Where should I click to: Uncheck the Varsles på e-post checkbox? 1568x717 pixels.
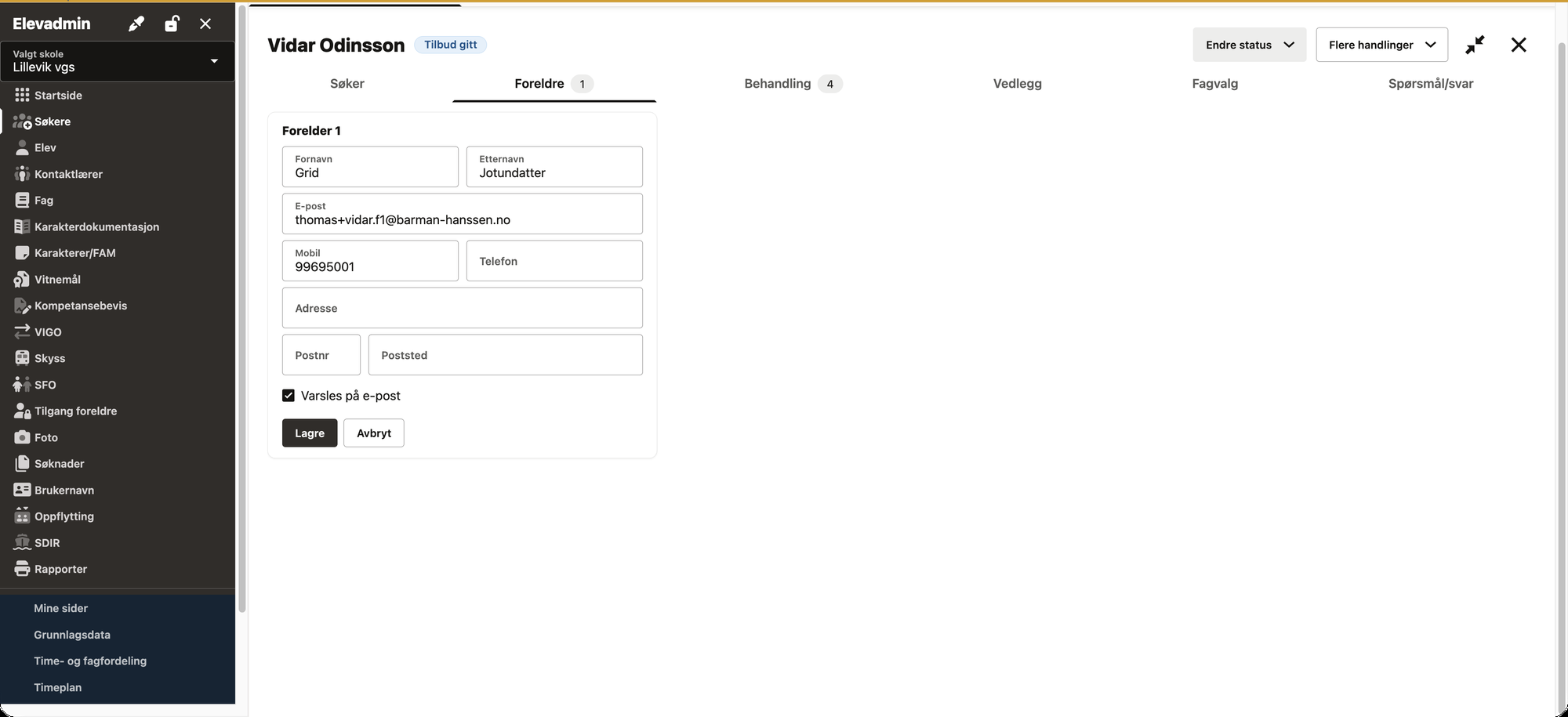pyautogui.click(x=289, y=396)
